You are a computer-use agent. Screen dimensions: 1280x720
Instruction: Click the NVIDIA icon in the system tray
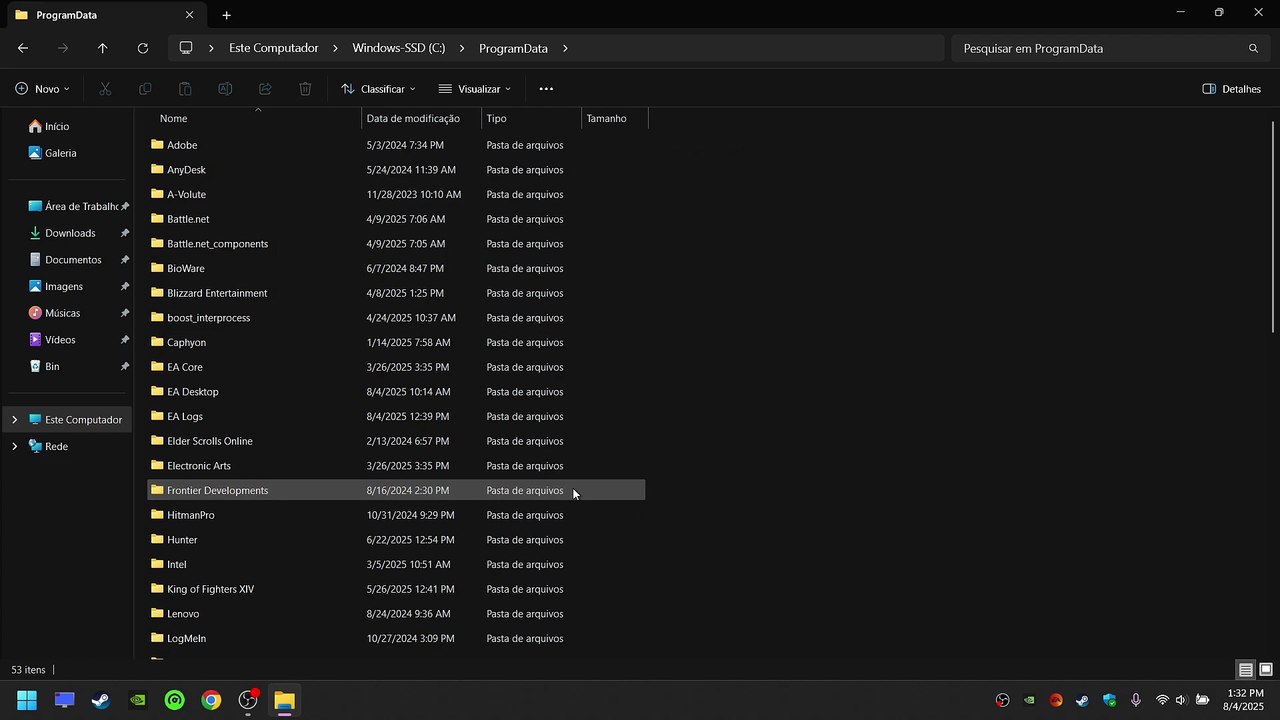pyautogui.click(x=1029, y=700)
